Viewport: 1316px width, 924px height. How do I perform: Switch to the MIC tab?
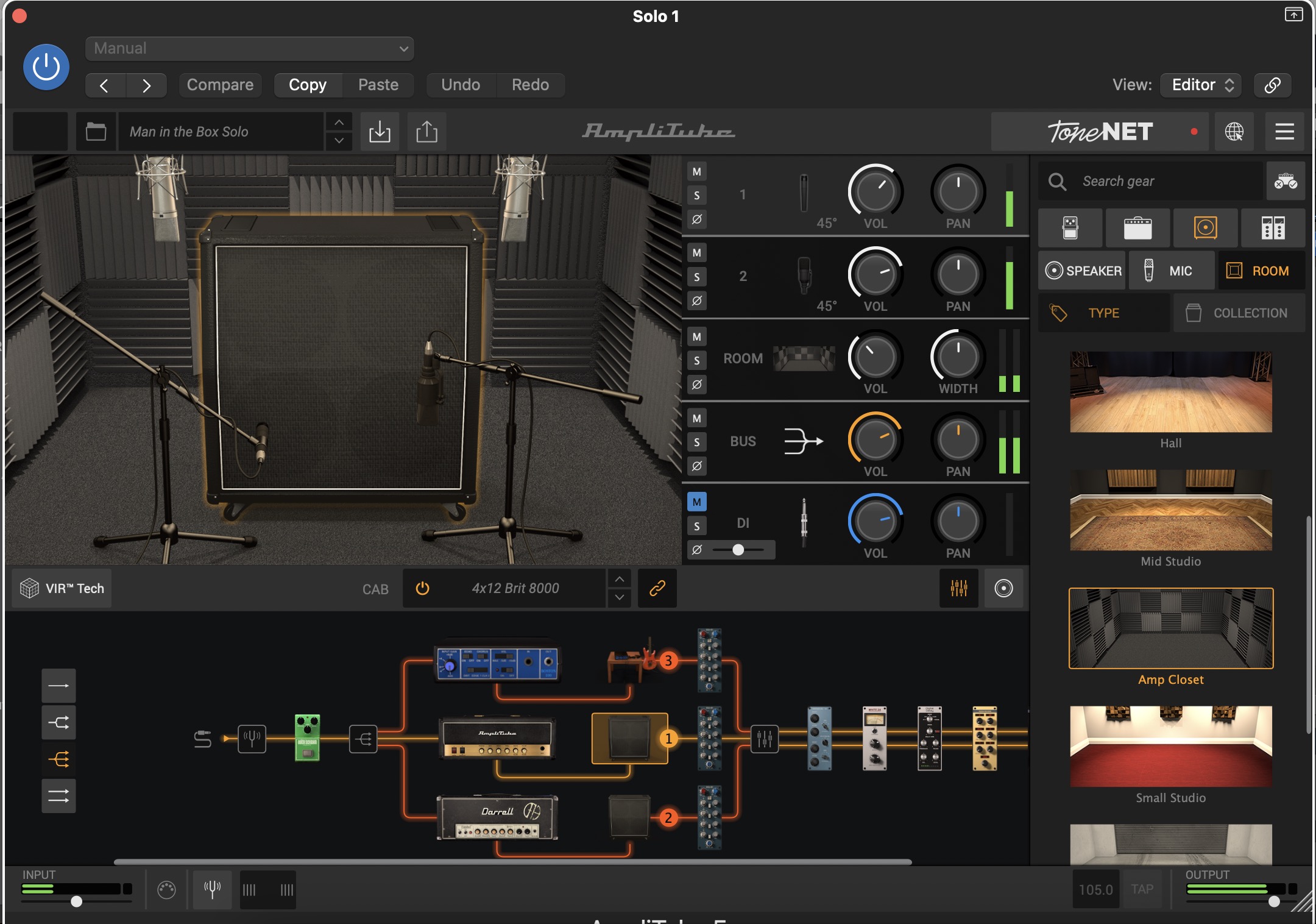1171,271
